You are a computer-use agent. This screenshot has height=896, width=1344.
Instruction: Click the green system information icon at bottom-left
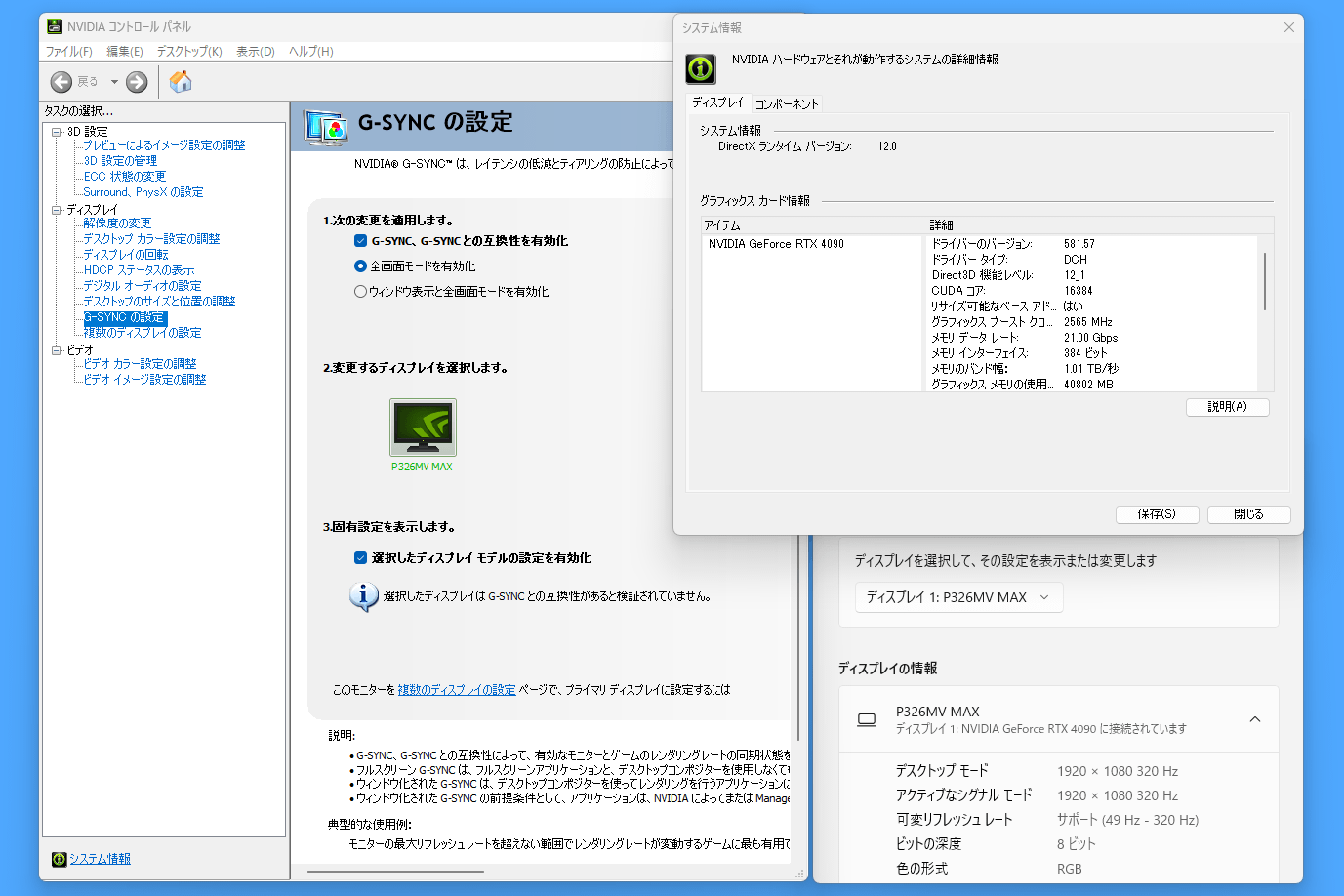pos(60,859)
